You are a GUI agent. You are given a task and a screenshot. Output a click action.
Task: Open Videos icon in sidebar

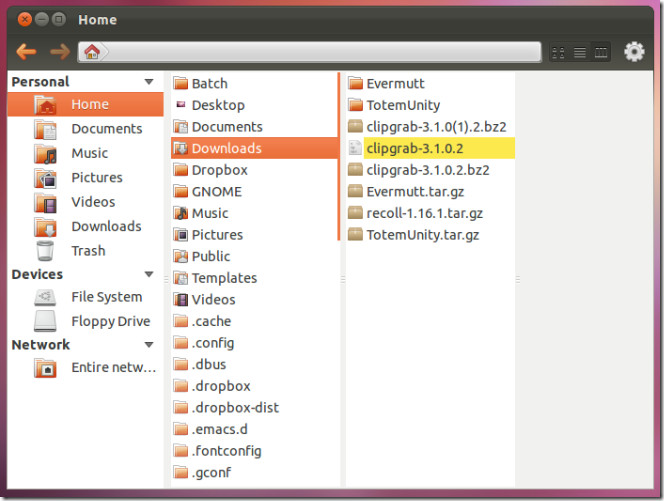click(x=45, y=202)
